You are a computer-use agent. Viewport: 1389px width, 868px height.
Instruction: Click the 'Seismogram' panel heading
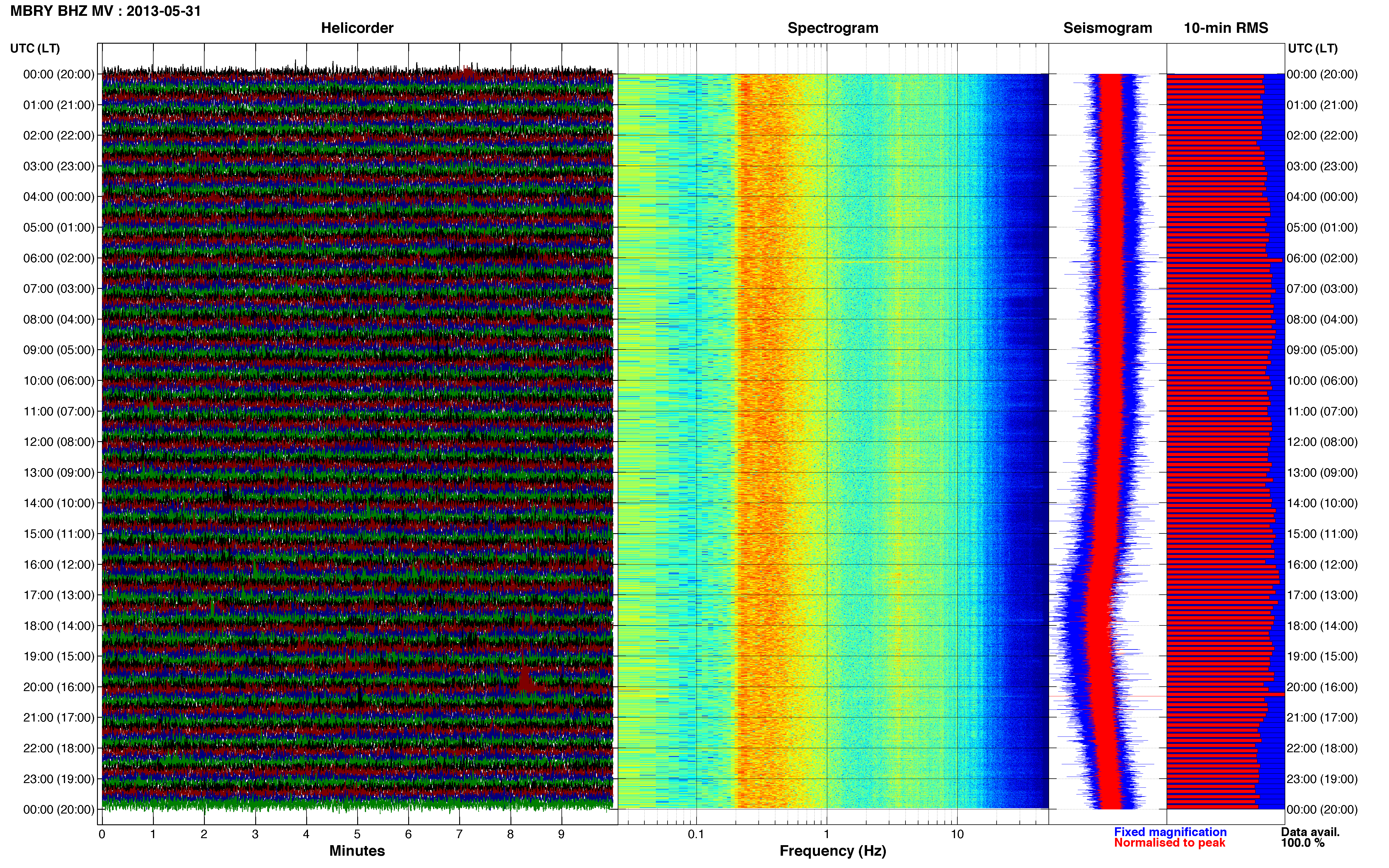(1108, 28)
